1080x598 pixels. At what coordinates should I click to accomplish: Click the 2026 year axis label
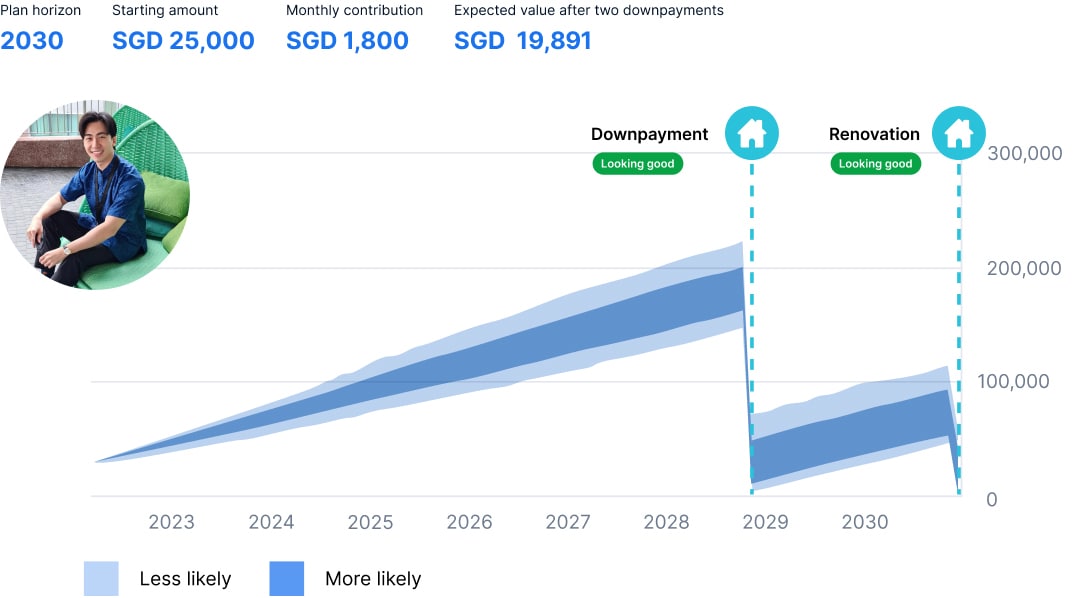coord(469,522)
